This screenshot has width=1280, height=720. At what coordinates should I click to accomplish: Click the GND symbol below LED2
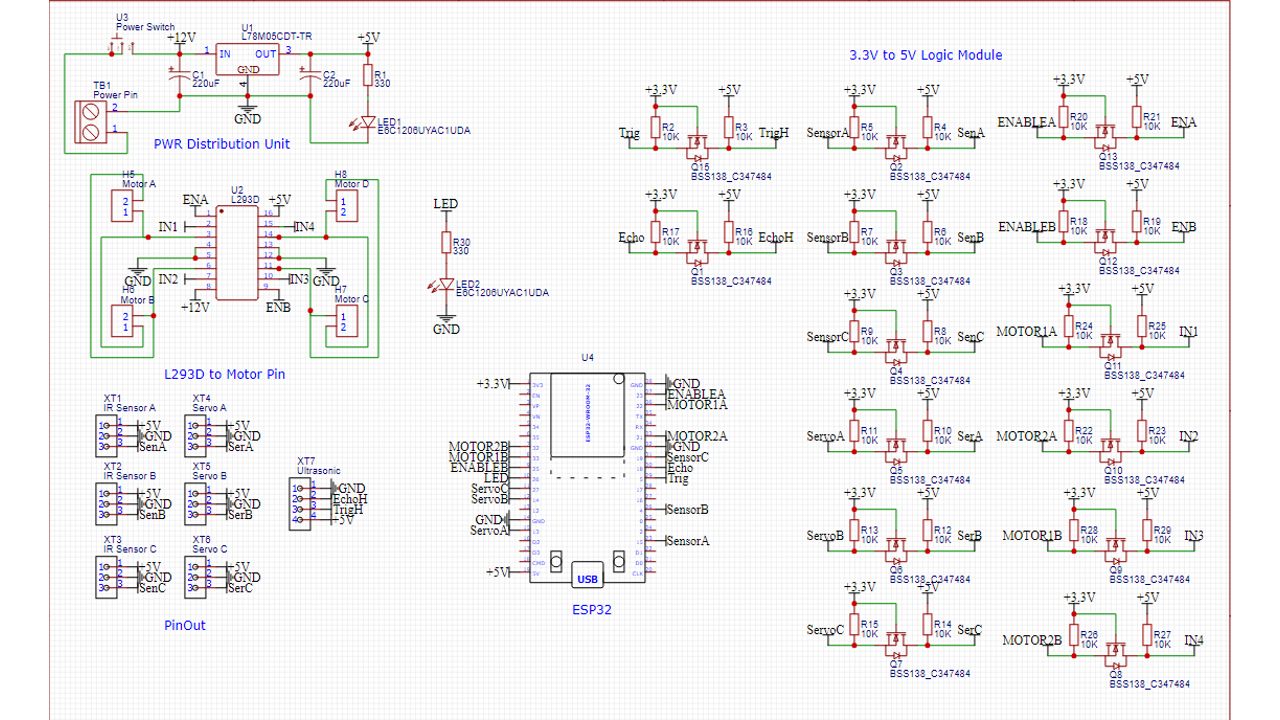[446, 324]
